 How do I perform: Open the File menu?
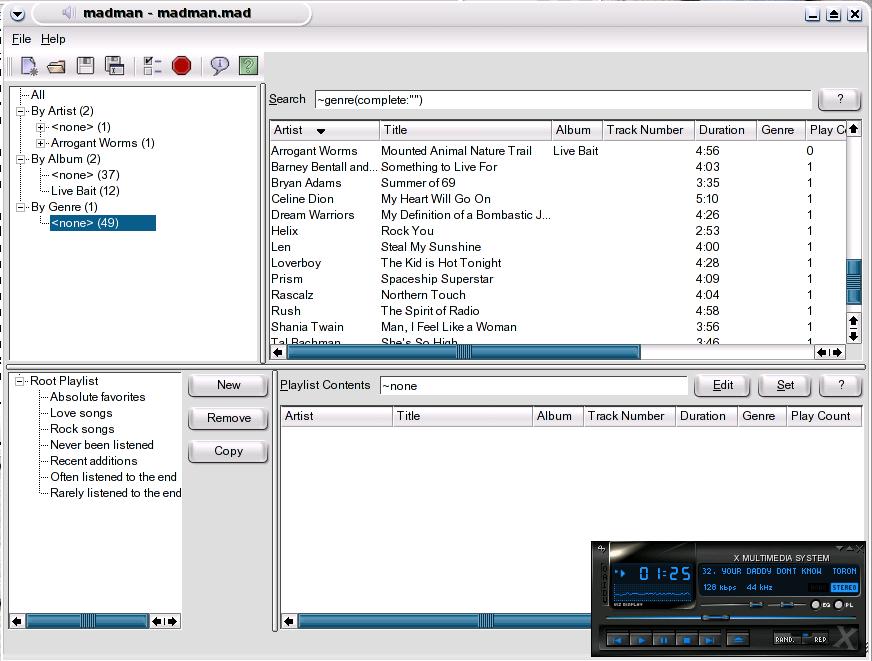tap(21, 39)
